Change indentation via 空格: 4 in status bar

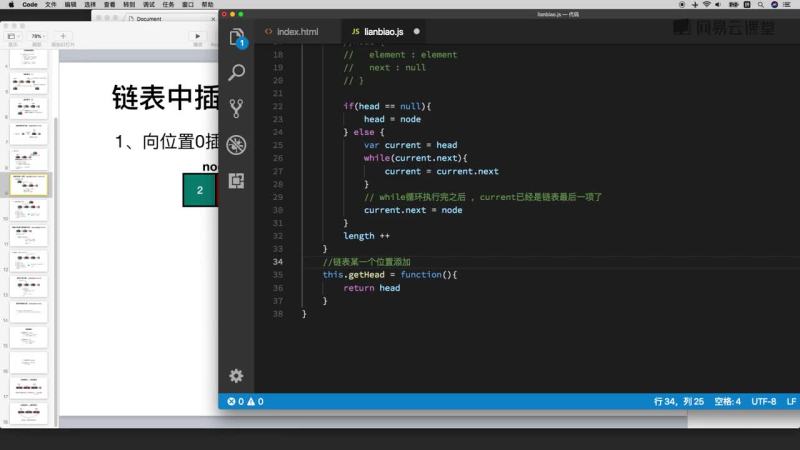(x=728, y=402)
